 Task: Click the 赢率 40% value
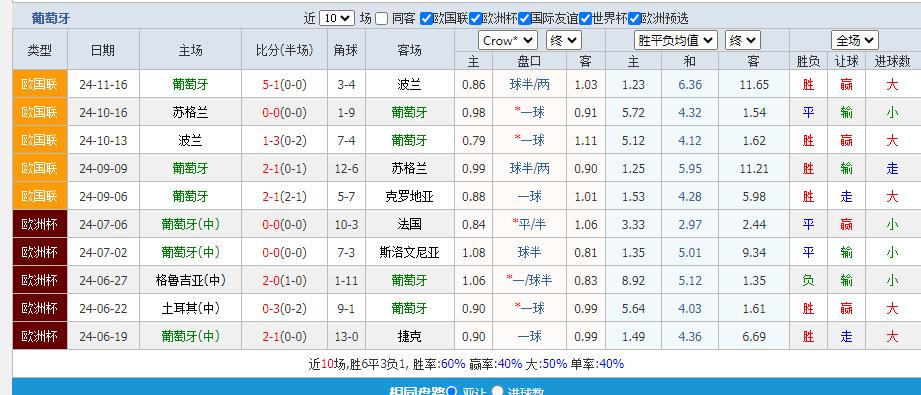tap(510, 364)
